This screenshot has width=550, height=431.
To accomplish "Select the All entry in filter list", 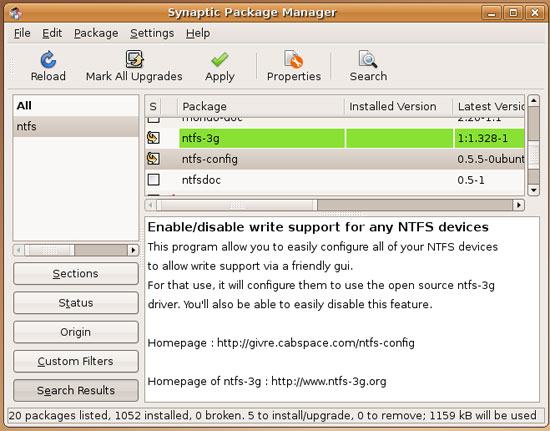I will click(x=76, y=106).
